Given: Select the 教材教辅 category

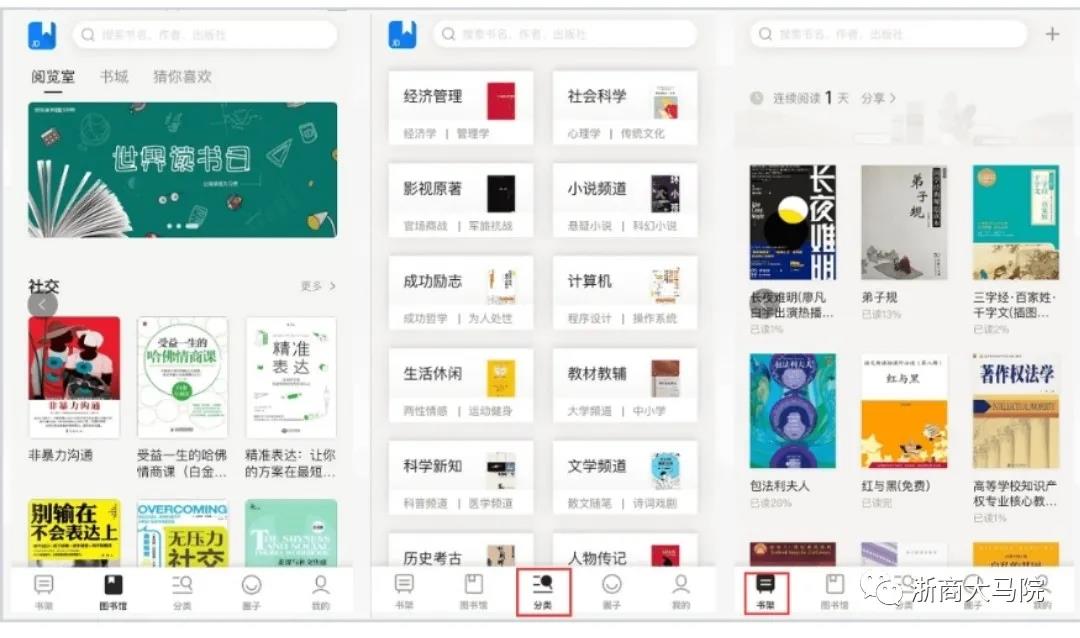Looking at the screenshot, I should [x=625, y=384].
